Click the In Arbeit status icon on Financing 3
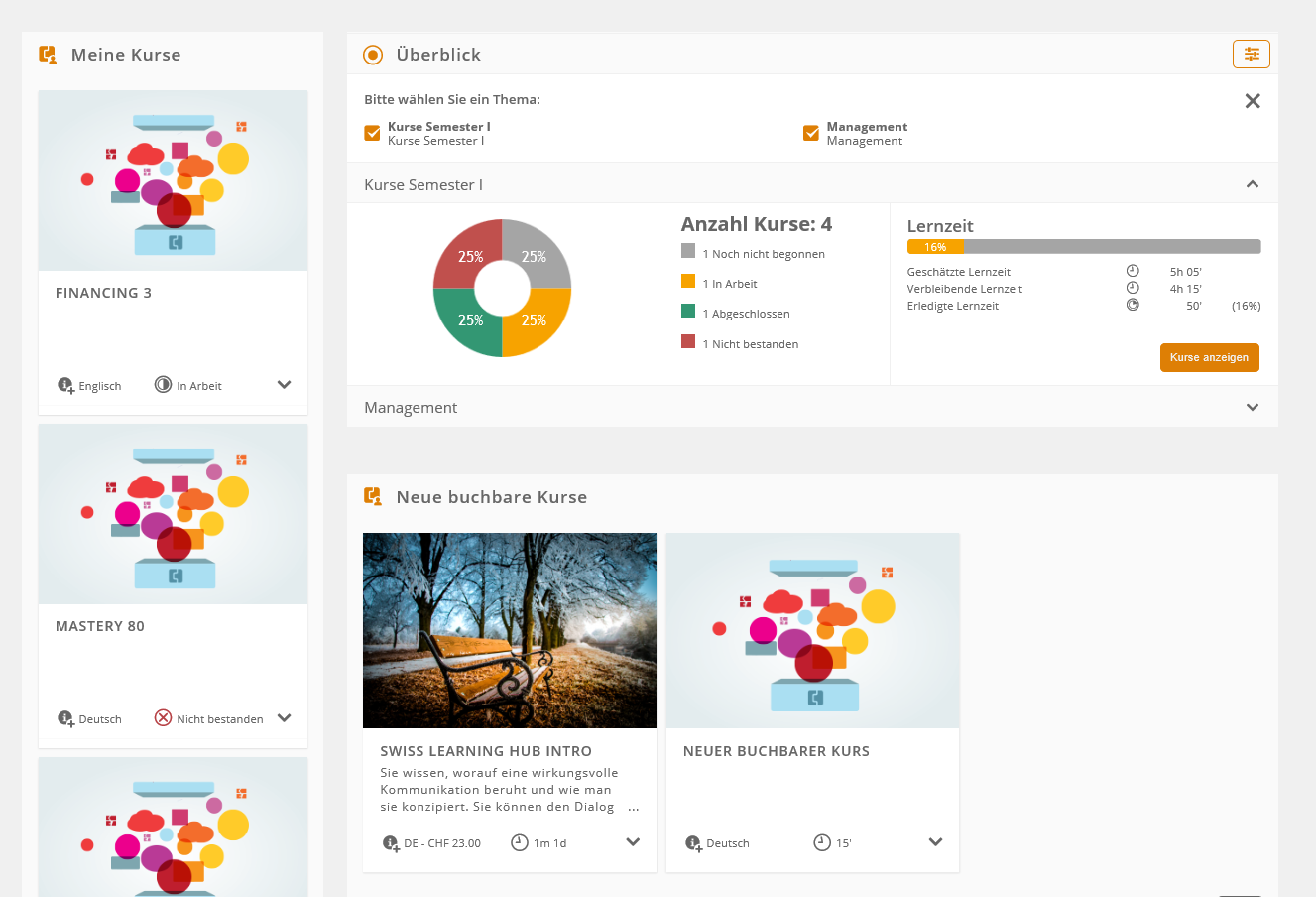This screenshot has height=897, width=1316. tap(164, 384)
